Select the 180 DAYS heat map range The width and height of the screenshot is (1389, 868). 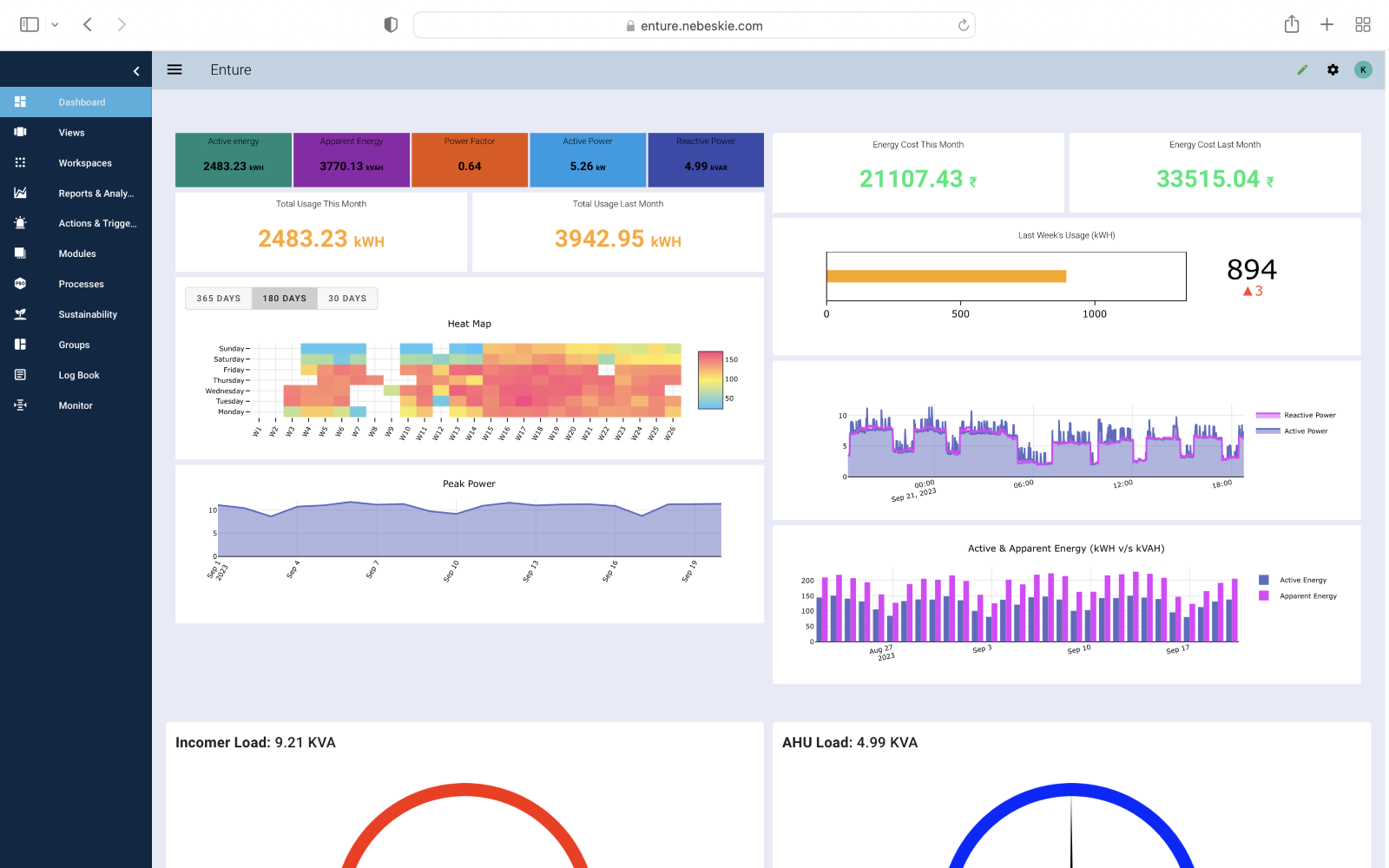pos(284,299)
